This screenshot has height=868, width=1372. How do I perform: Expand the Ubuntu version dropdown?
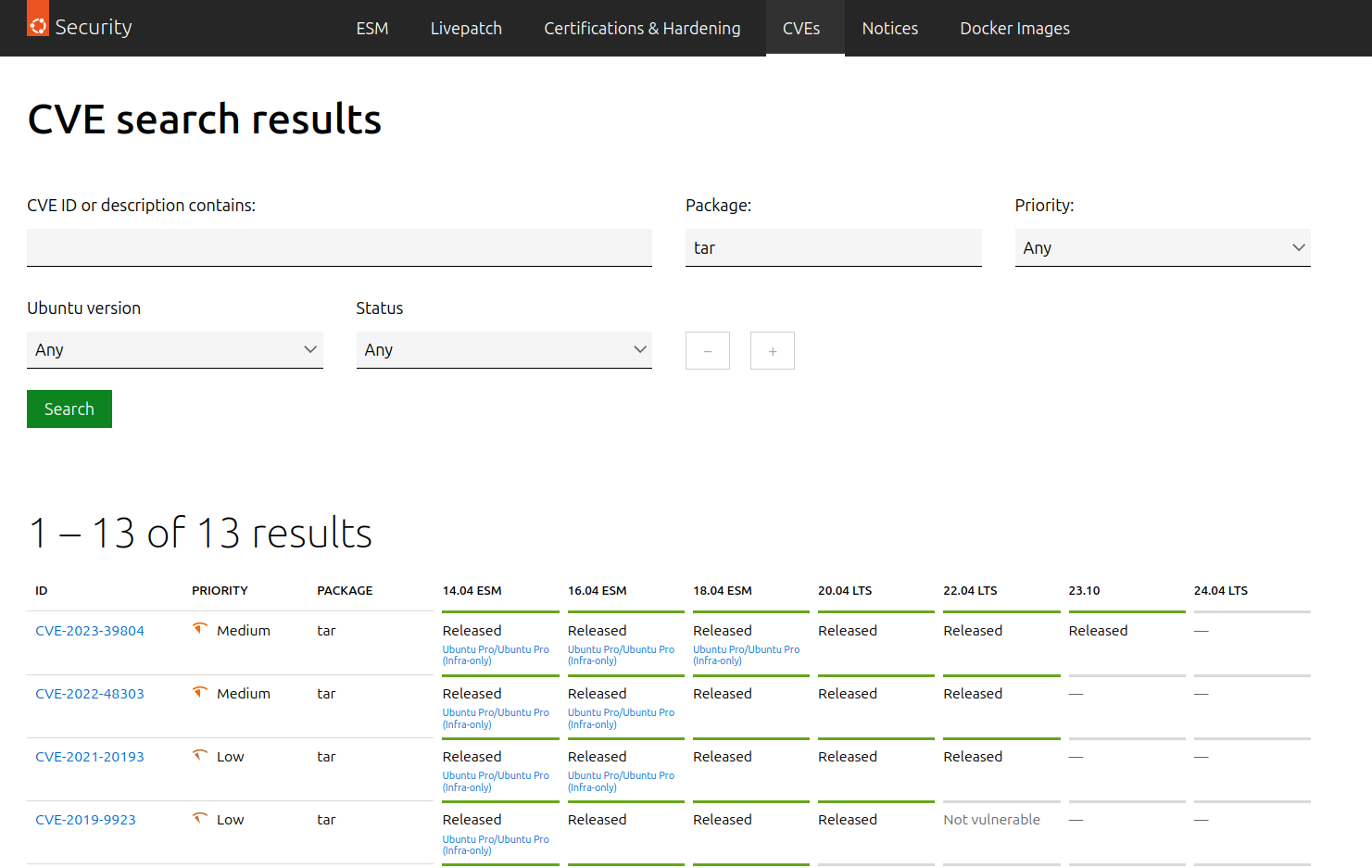pos(174,350)
